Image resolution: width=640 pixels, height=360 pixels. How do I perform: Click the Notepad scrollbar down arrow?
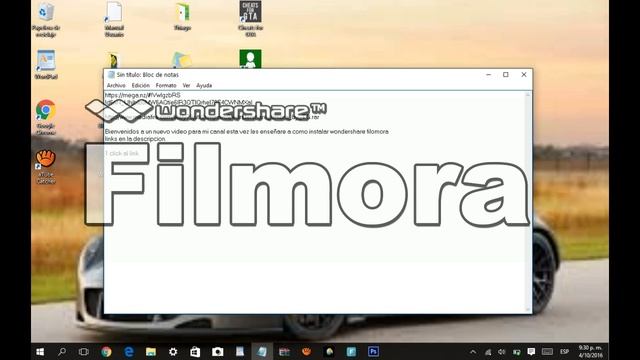coord(528,310)
